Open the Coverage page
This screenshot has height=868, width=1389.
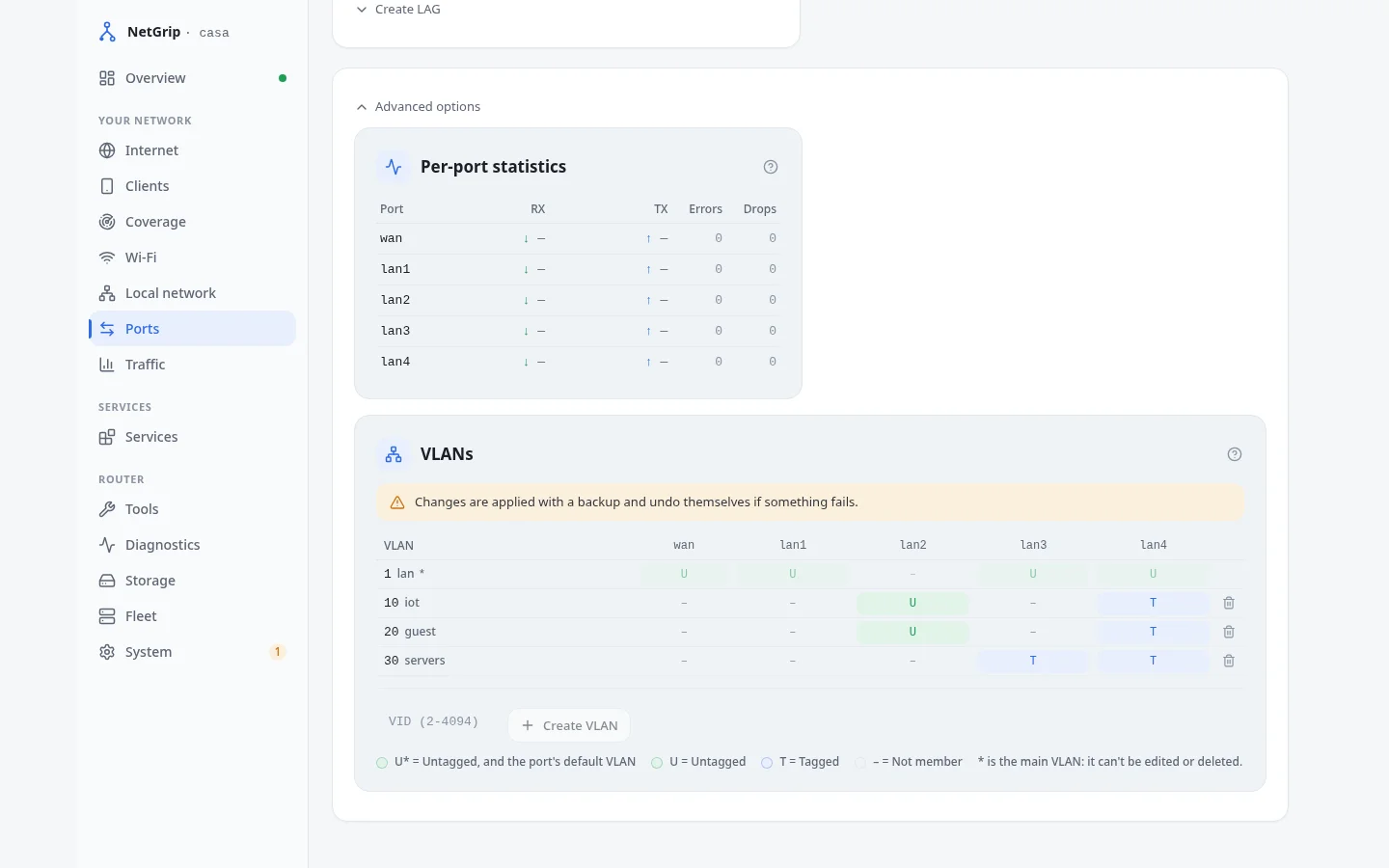pyautogui.click(x=192, y=222)
